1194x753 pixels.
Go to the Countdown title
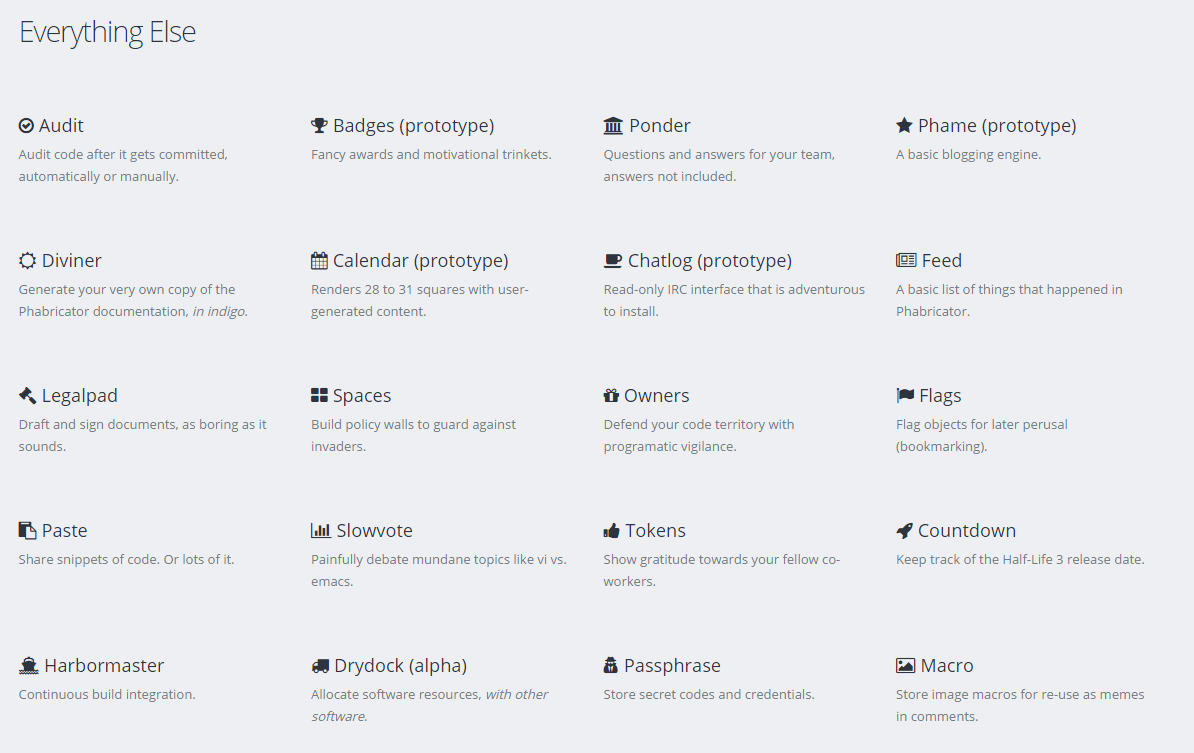(967, 530)
